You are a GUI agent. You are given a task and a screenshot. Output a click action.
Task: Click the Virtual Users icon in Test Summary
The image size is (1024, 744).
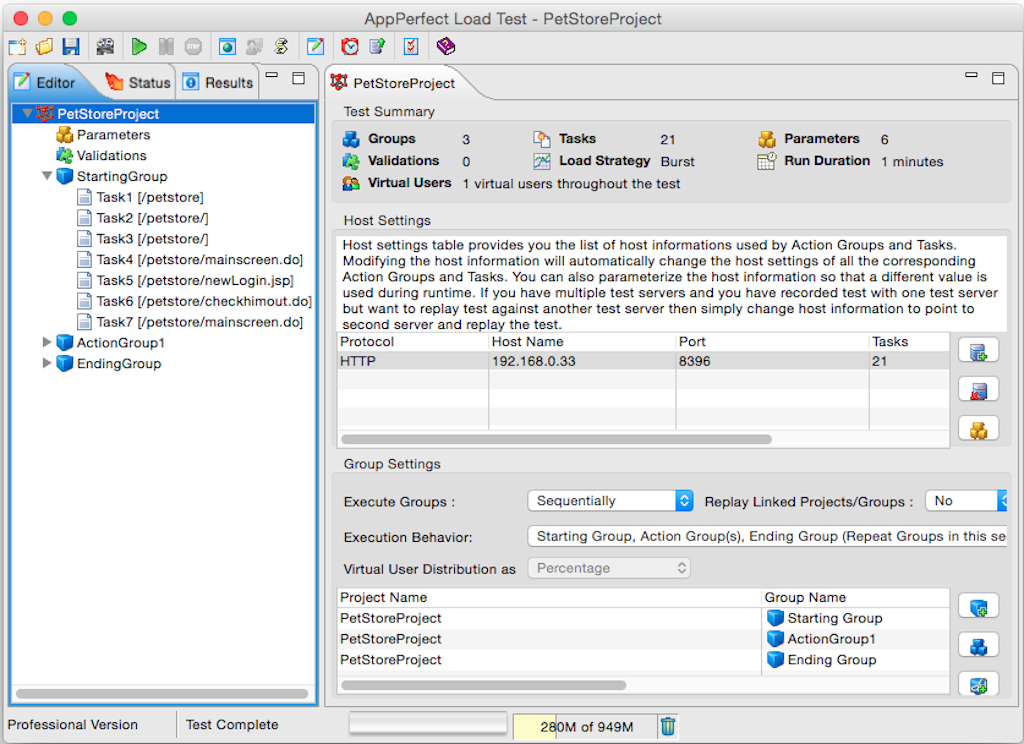(351, 184)
